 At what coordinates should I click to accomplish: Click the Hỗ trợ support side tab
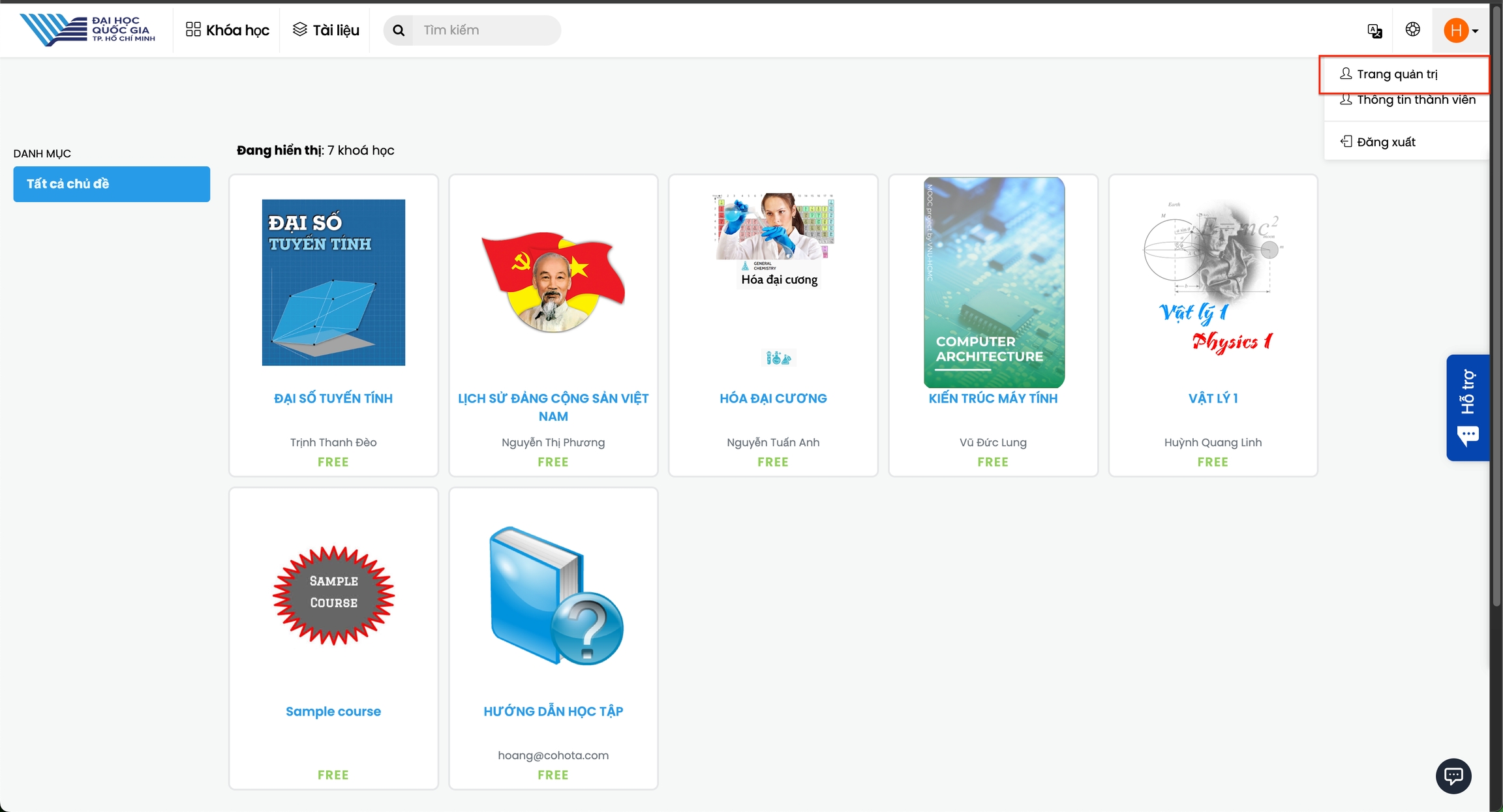pyautogui.click(x=1468, y=407)
